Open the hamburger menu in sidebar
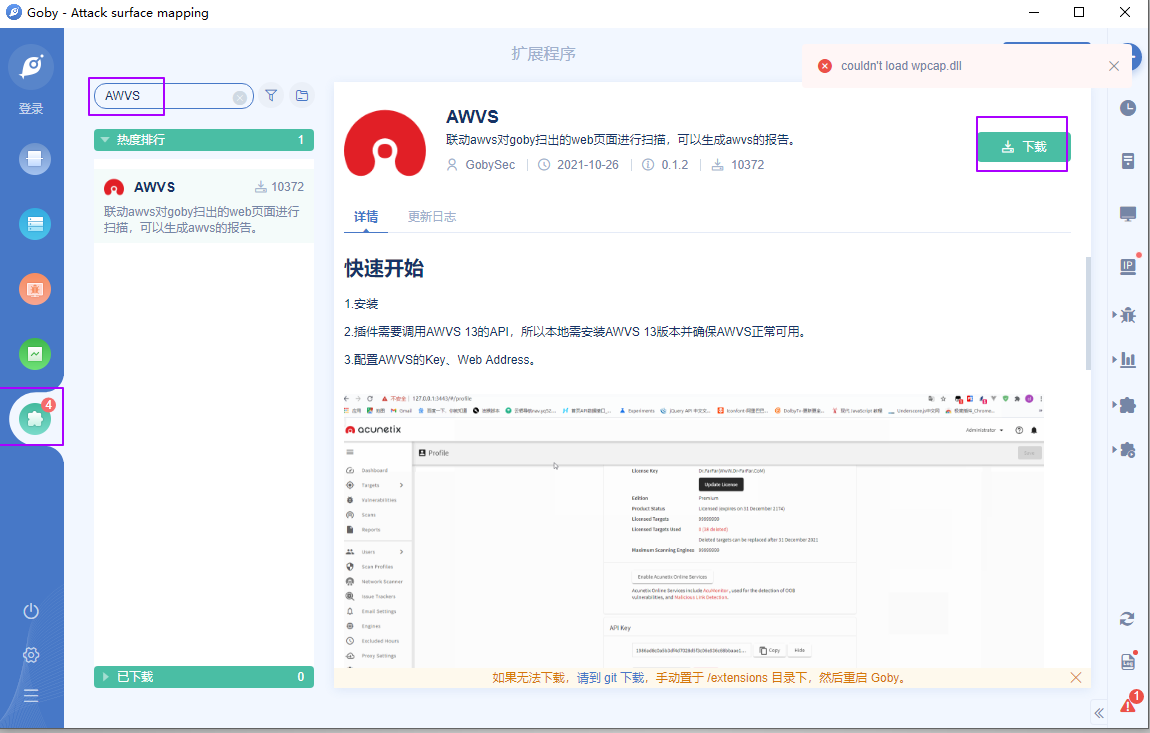The width and height of the screenshot is (1150, 733). pos(31,695)
